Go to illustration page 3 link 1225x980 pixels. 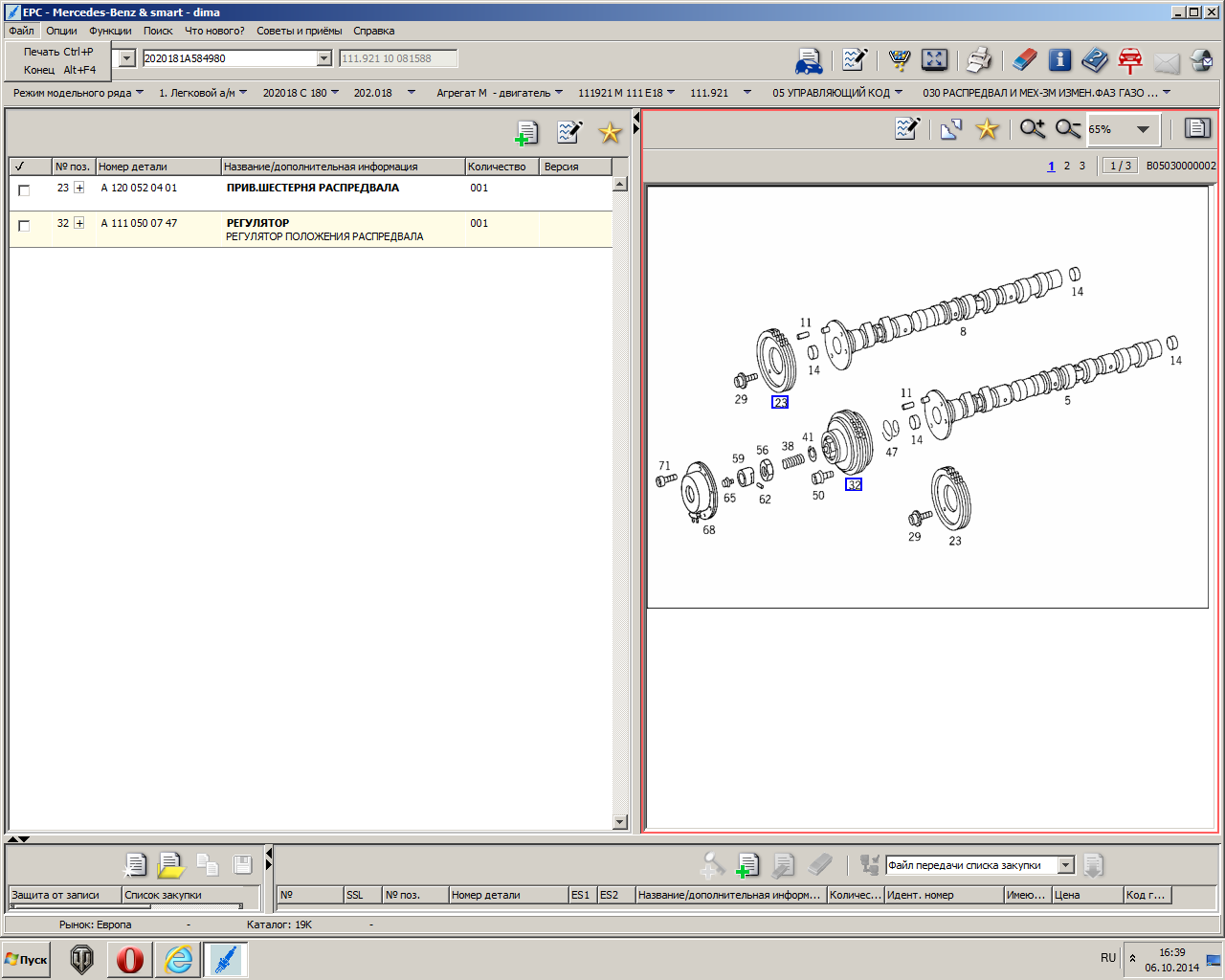(x=1082, y=166)
